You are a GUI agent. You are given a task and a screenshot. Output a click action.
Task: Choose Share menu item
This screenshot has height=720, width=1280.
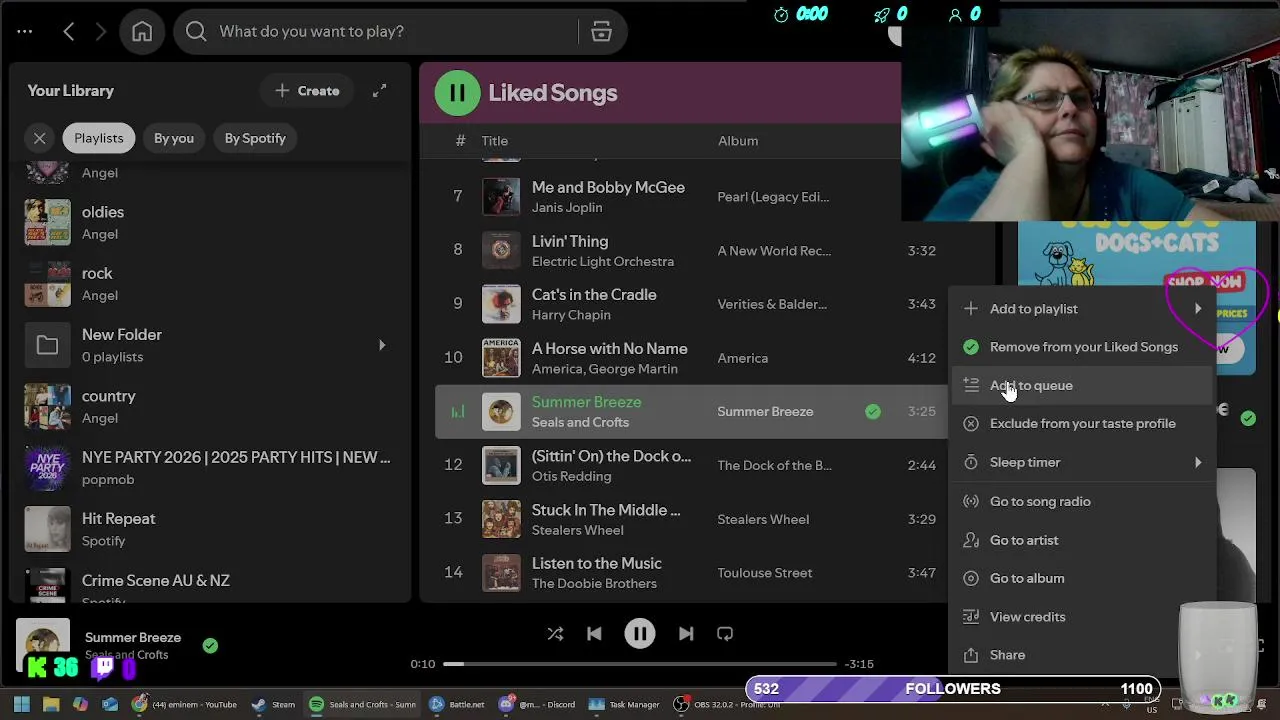(1082, 655)
